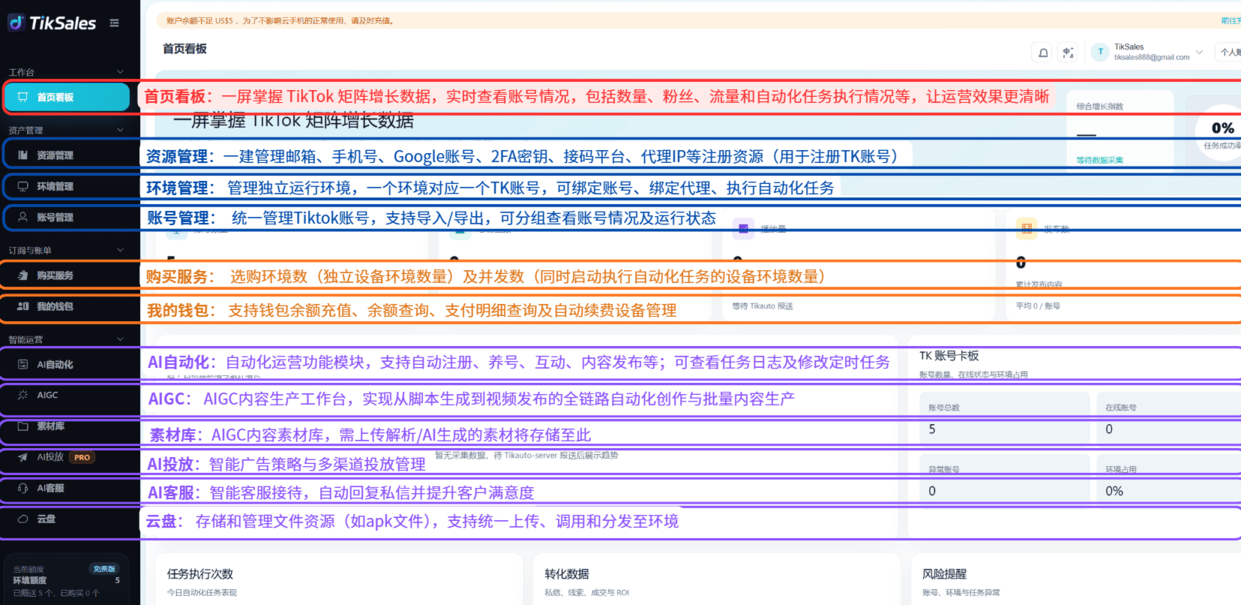Click the 0% 任务成功率 progress ring
1241x605 pixels.
tap(1222, 133)
